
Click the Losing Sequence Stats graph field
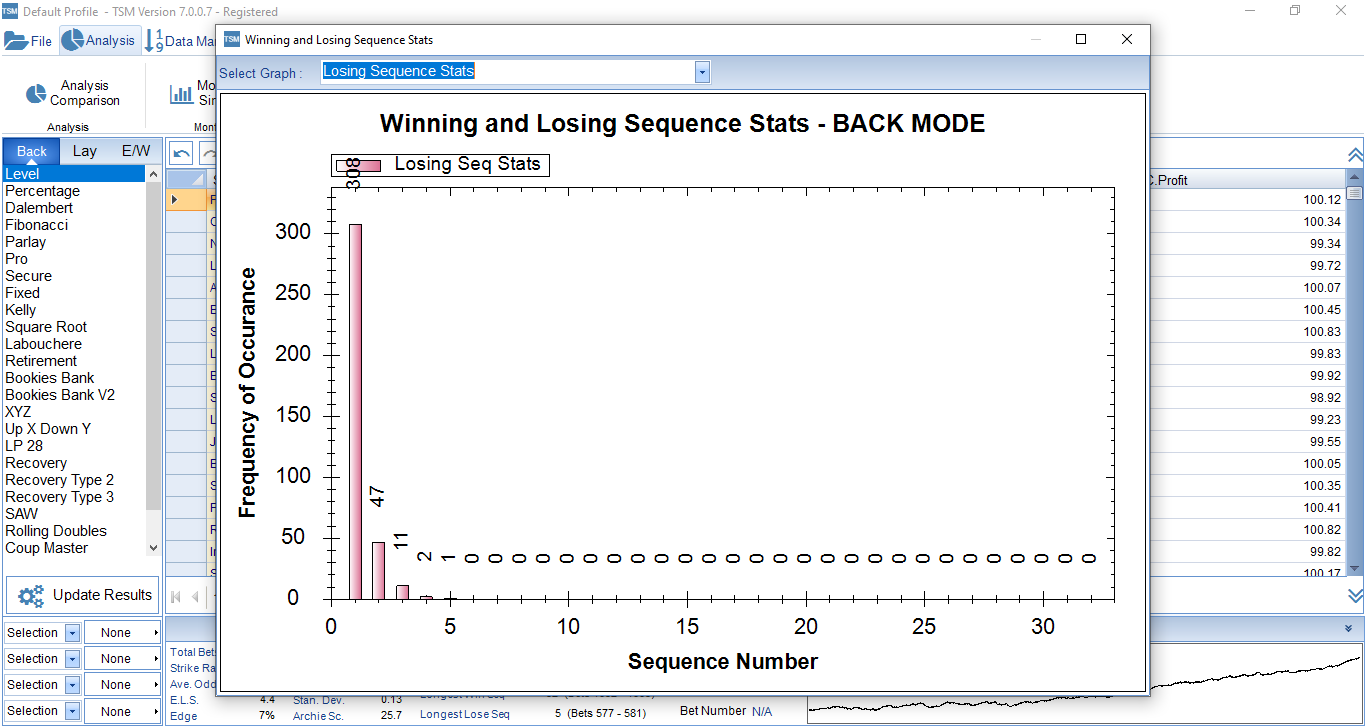(508, 72)
